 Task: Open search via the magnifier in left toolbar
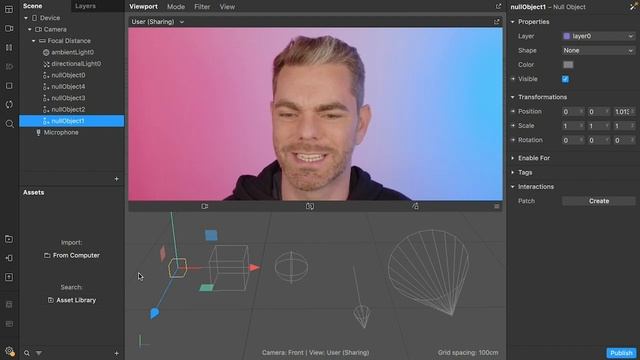tap(9, 124)
